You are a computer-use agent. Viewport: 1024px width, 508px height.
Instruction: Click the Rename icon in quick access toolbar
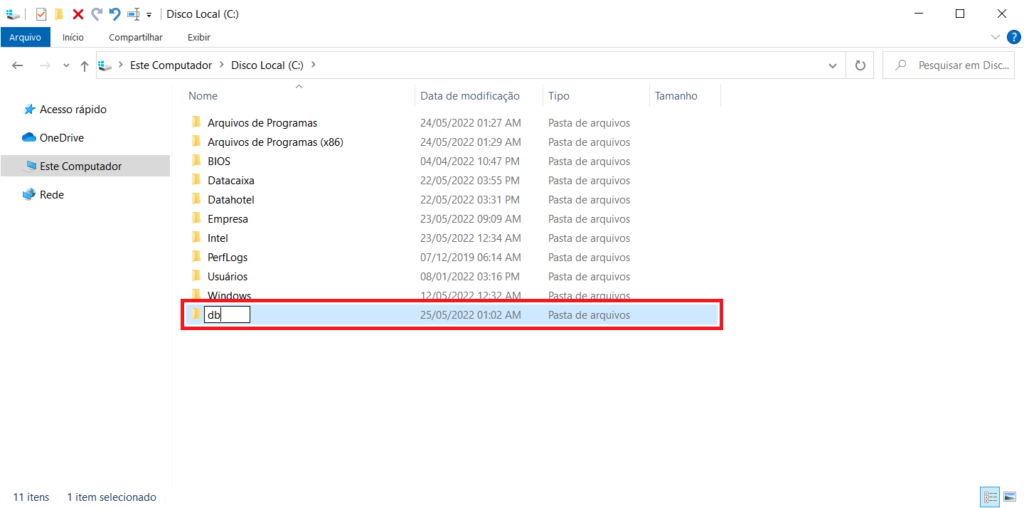[133, 14]
